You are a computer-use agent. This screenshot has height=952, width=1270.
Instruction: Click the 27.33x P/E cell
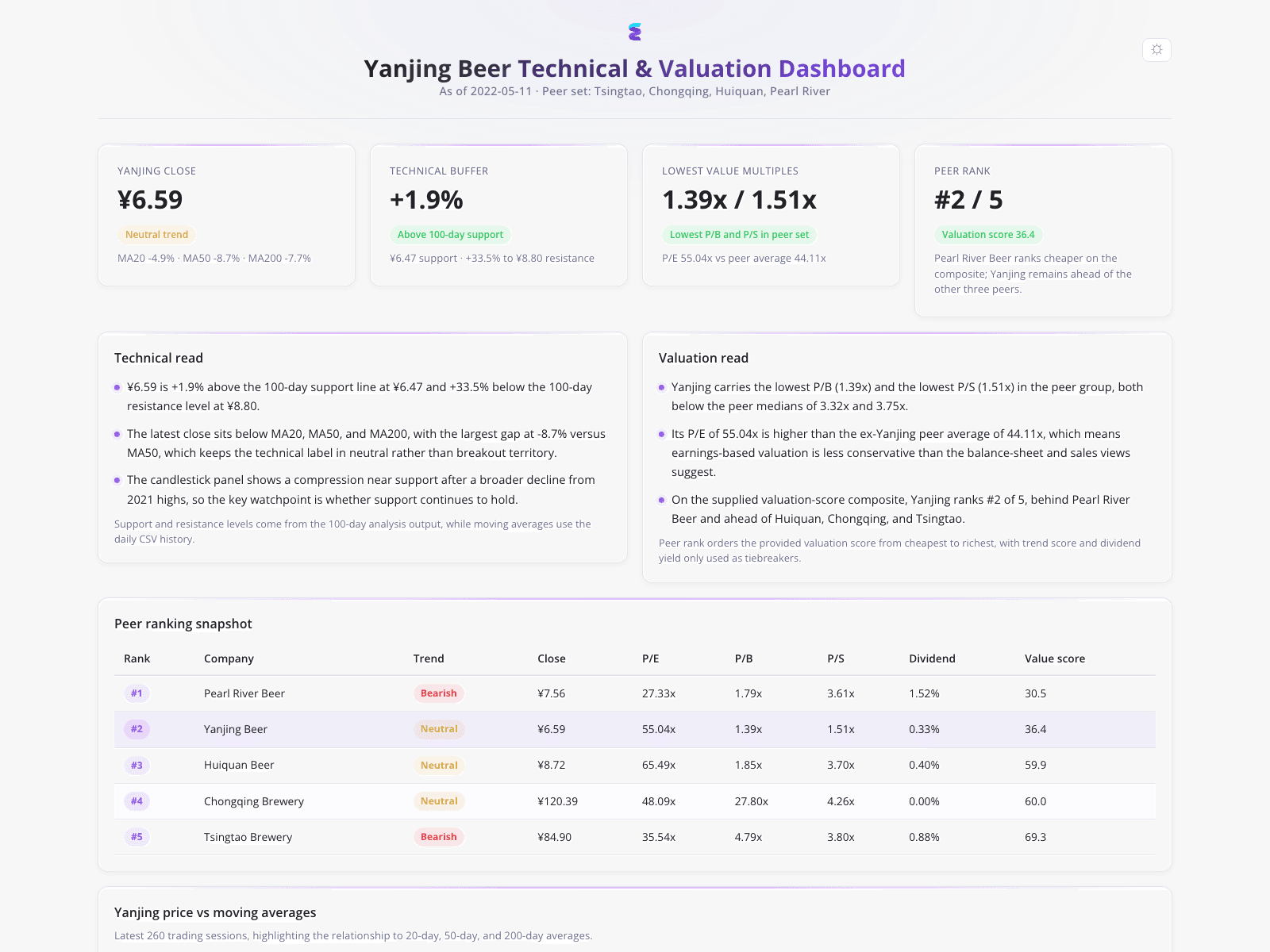pyautogui.click(x=659, y=693)
